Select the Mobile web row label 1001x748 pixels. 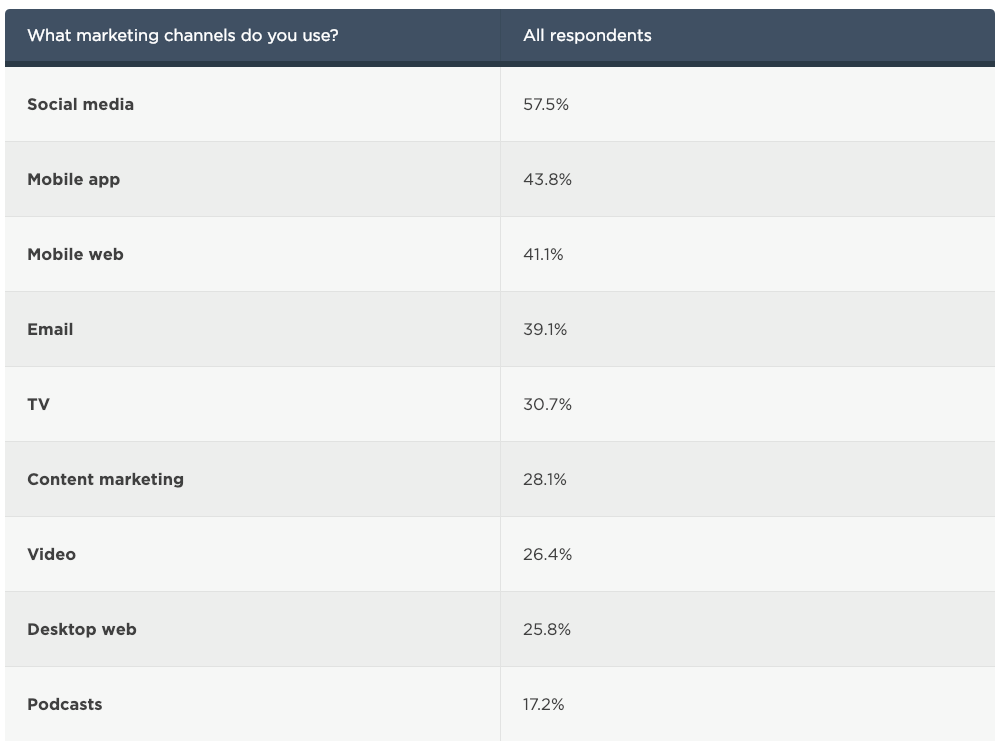pos(75,254)
